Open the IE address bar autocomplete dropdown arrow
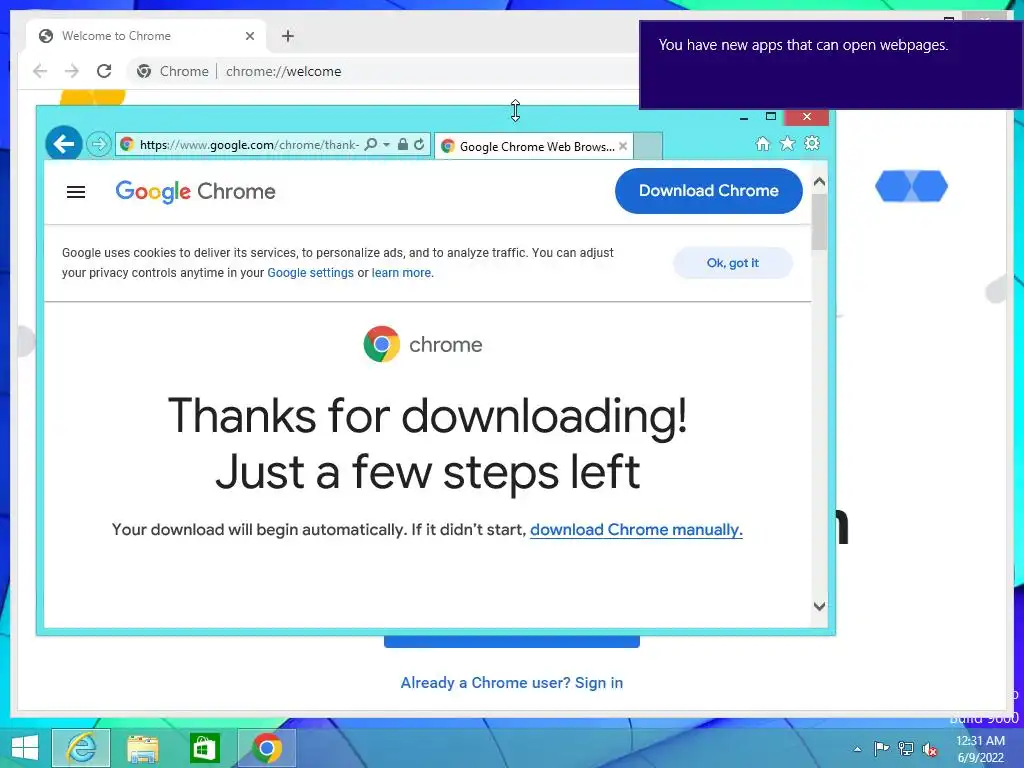 (387, 144)
